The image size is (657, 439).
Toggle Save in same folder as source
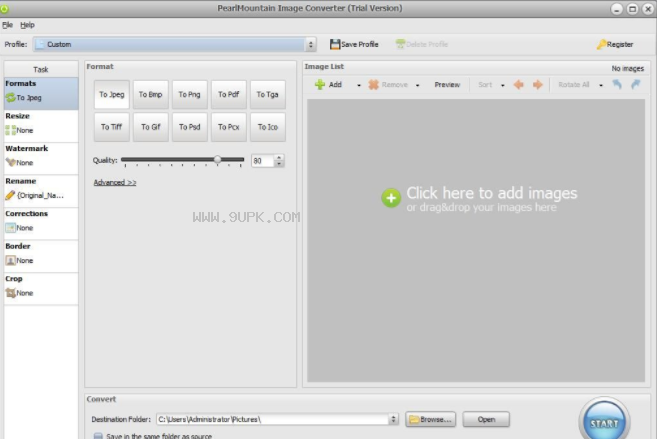(98, 436)
